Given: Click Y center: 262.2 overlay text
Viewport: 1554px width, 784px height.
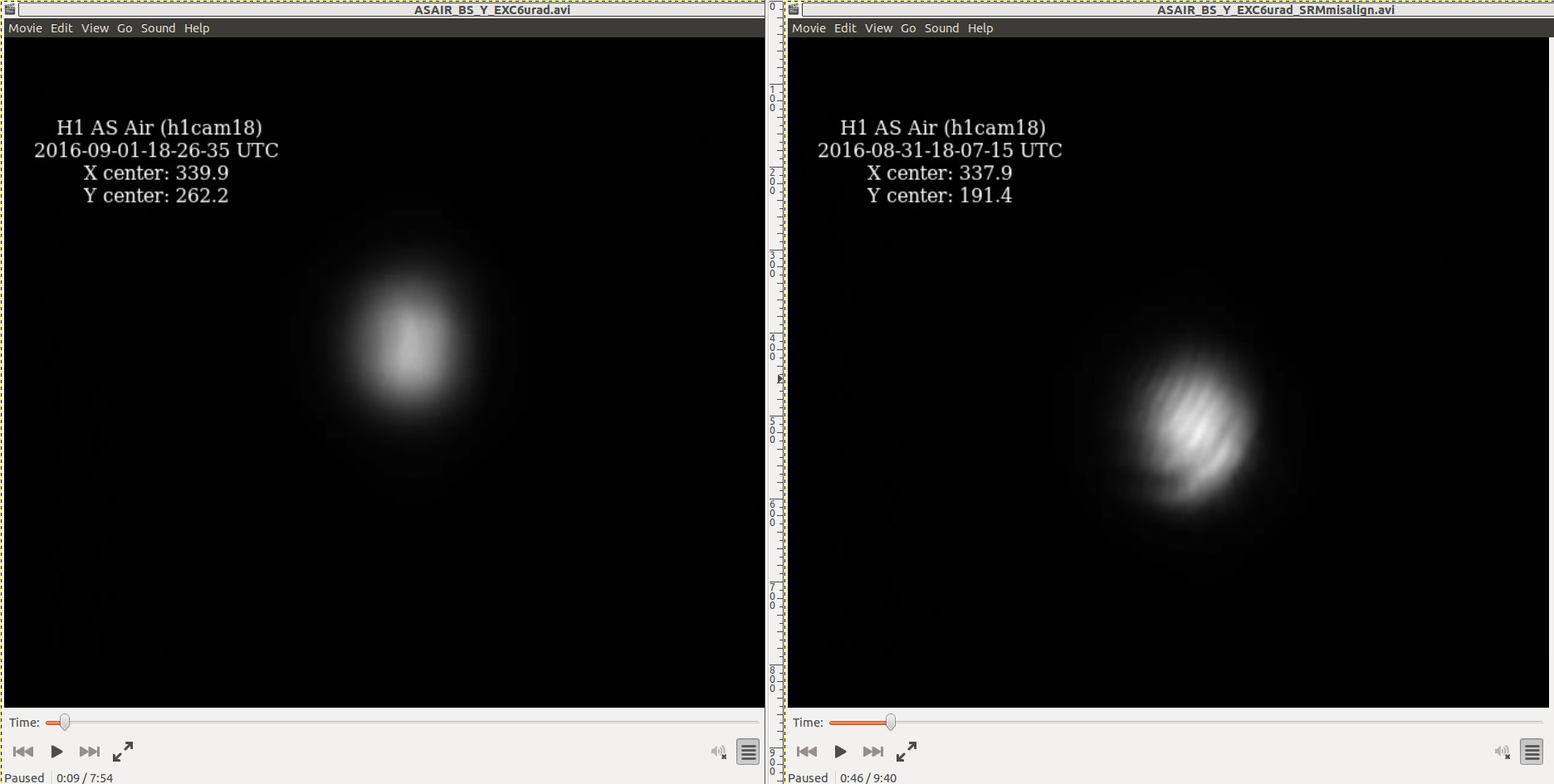Looking at the screenshot, I should 156,196.
